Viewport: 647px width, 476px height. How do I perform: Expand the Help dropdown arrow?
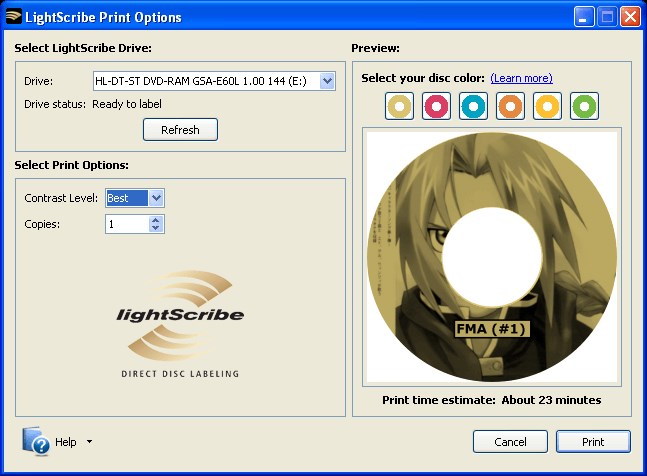point(90,442)
